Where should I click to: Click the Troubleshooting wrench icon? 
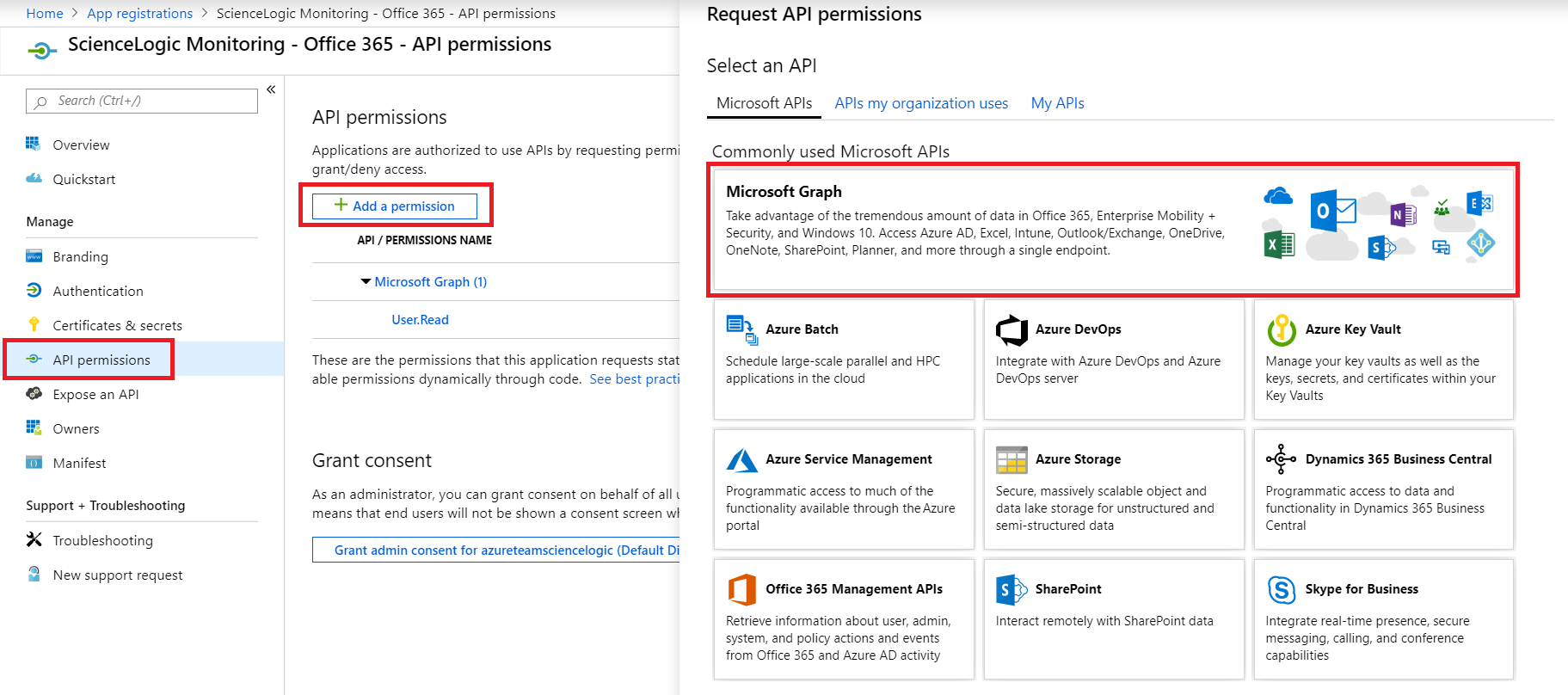34,539
